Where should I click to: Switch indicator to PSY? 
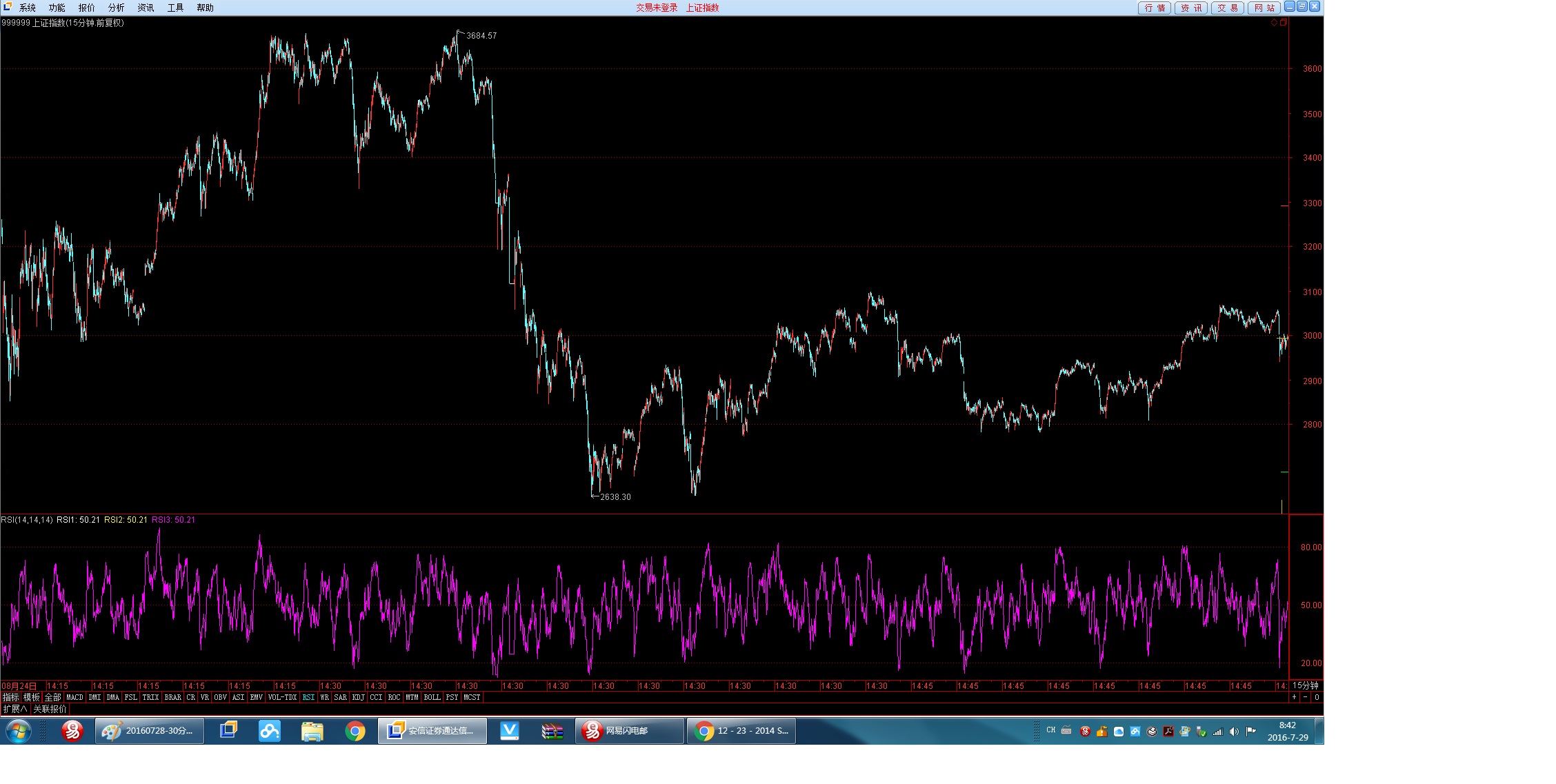pos(452,697)
